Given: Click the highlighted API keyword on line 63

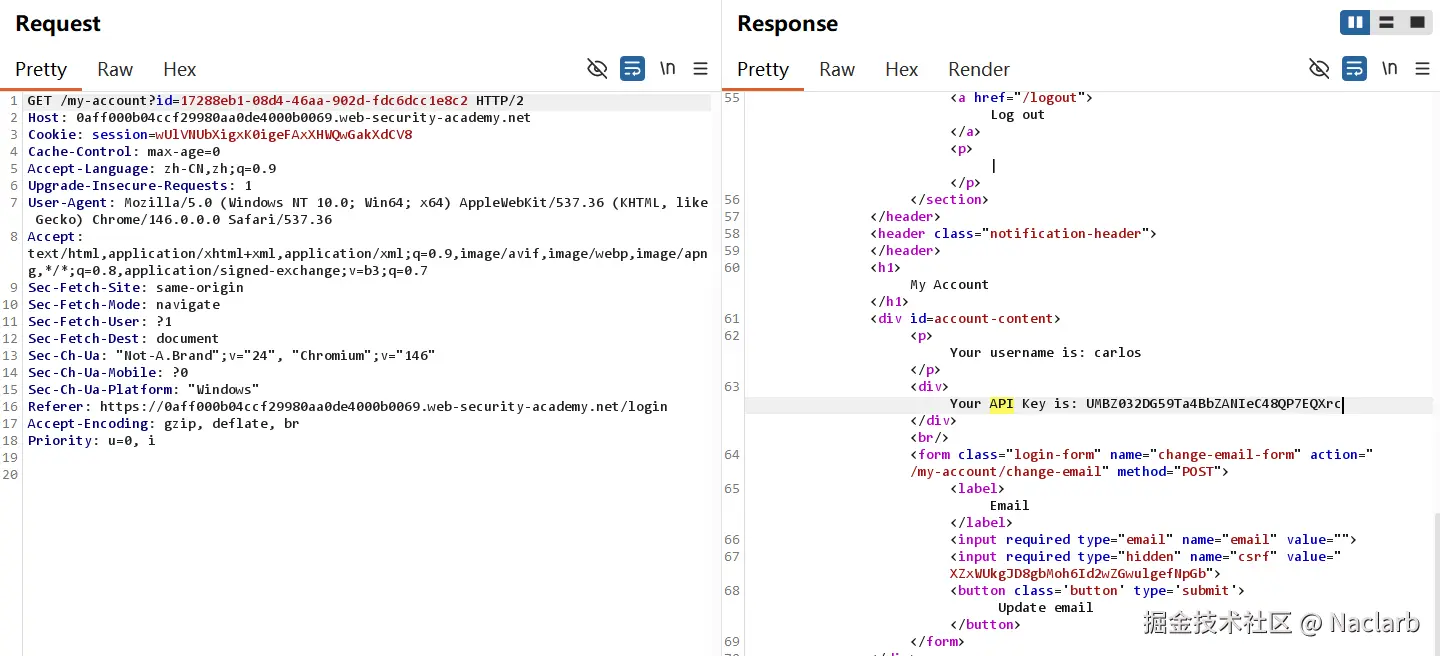Looking at the screenshot, I should 1001,404.
